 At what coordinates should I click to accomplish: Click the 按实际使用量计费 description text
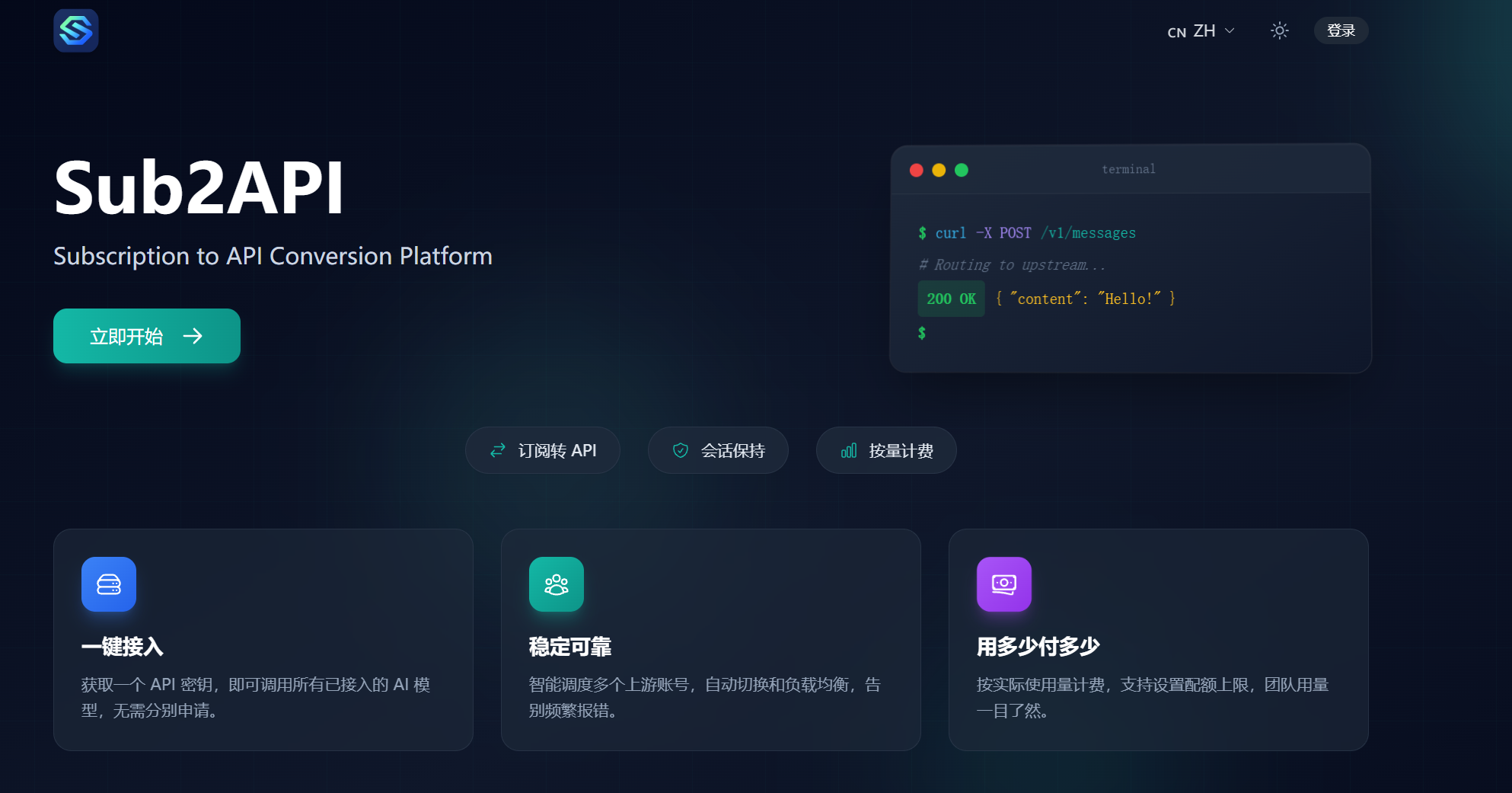pos(1153,698)
